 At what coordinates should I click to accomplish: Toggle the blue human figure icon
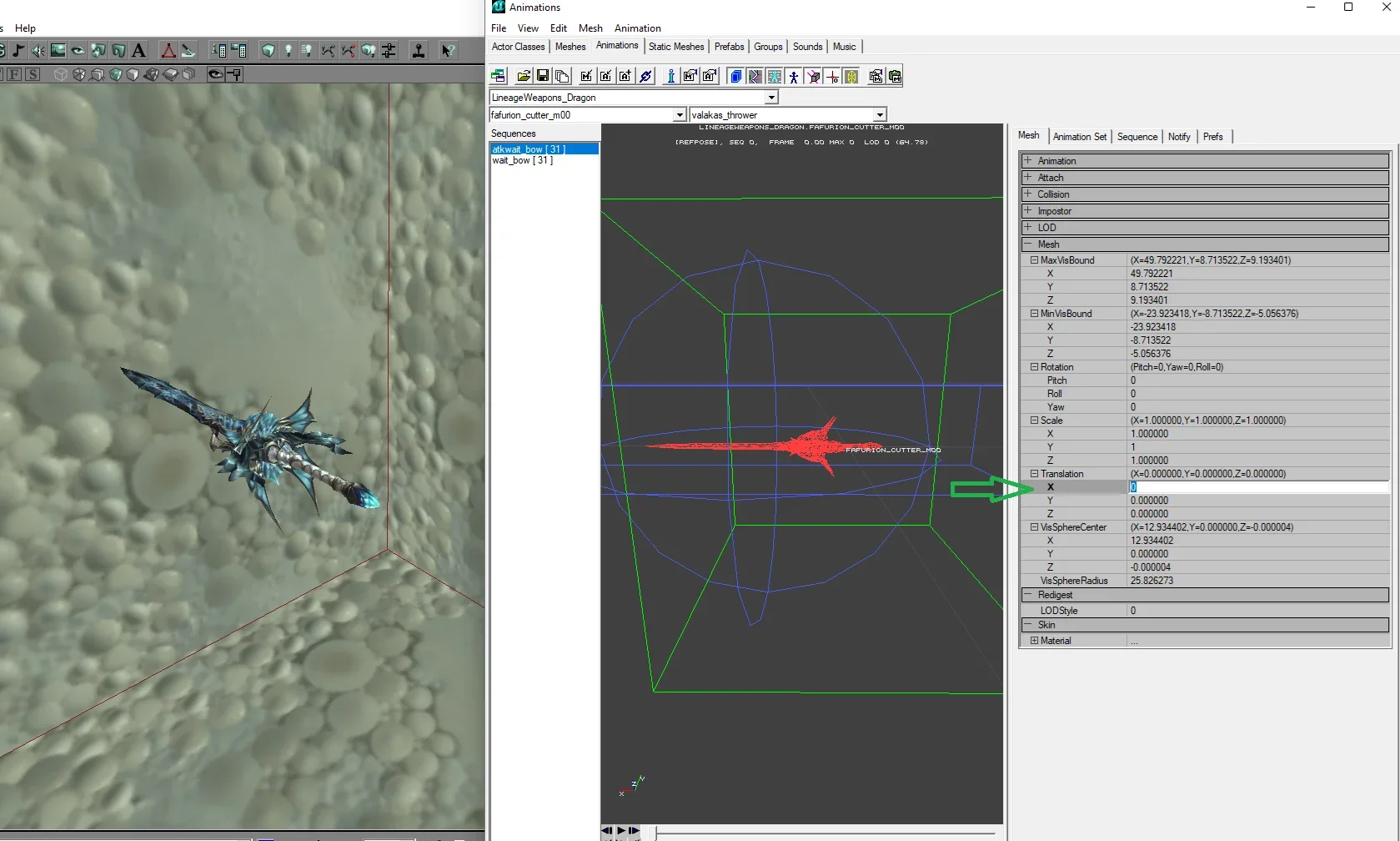tap(793, 76)
